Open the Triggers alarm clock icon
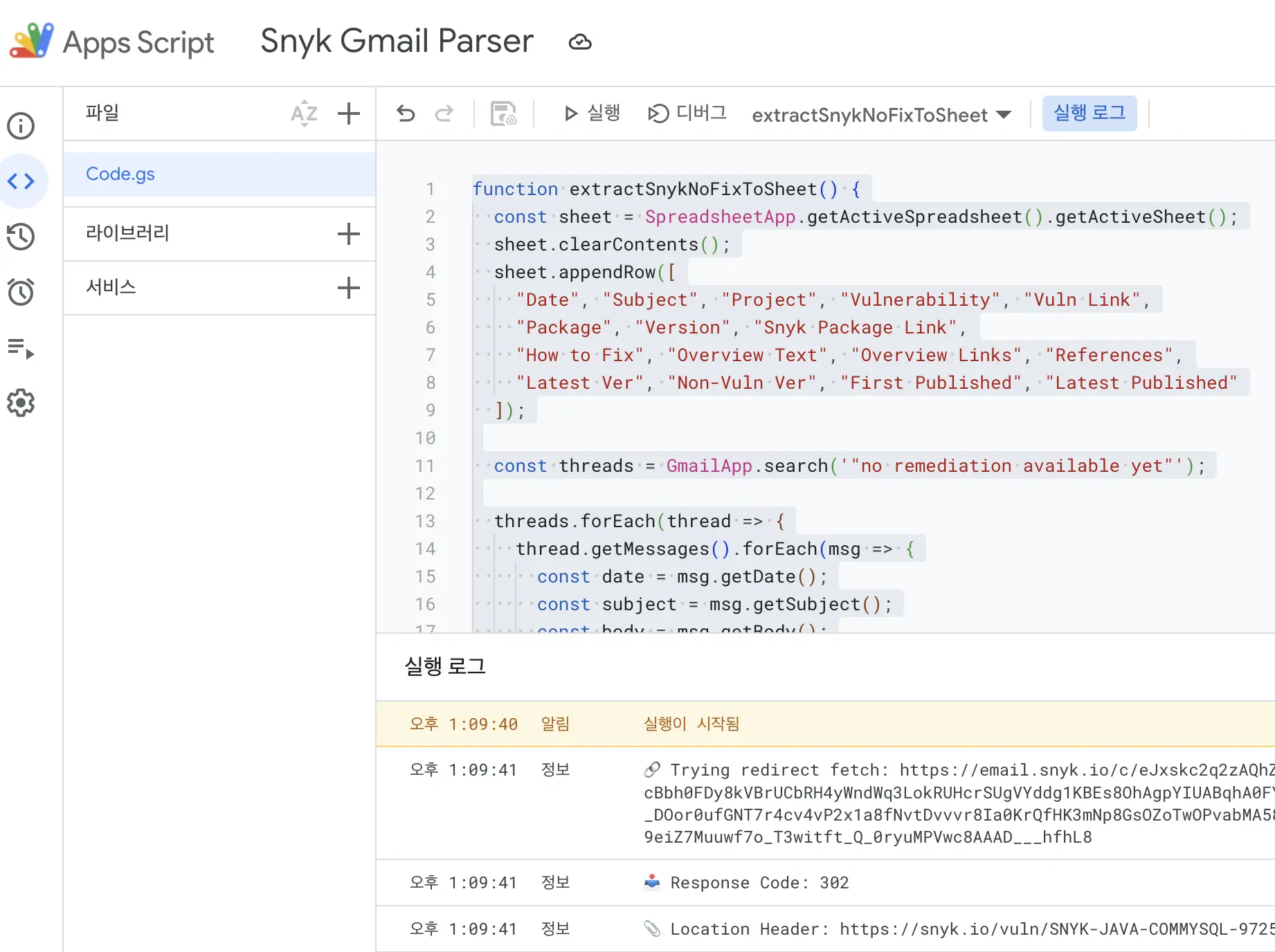Image resolution: width=1275 pixels, height=952 pixels. coord(21,292)
